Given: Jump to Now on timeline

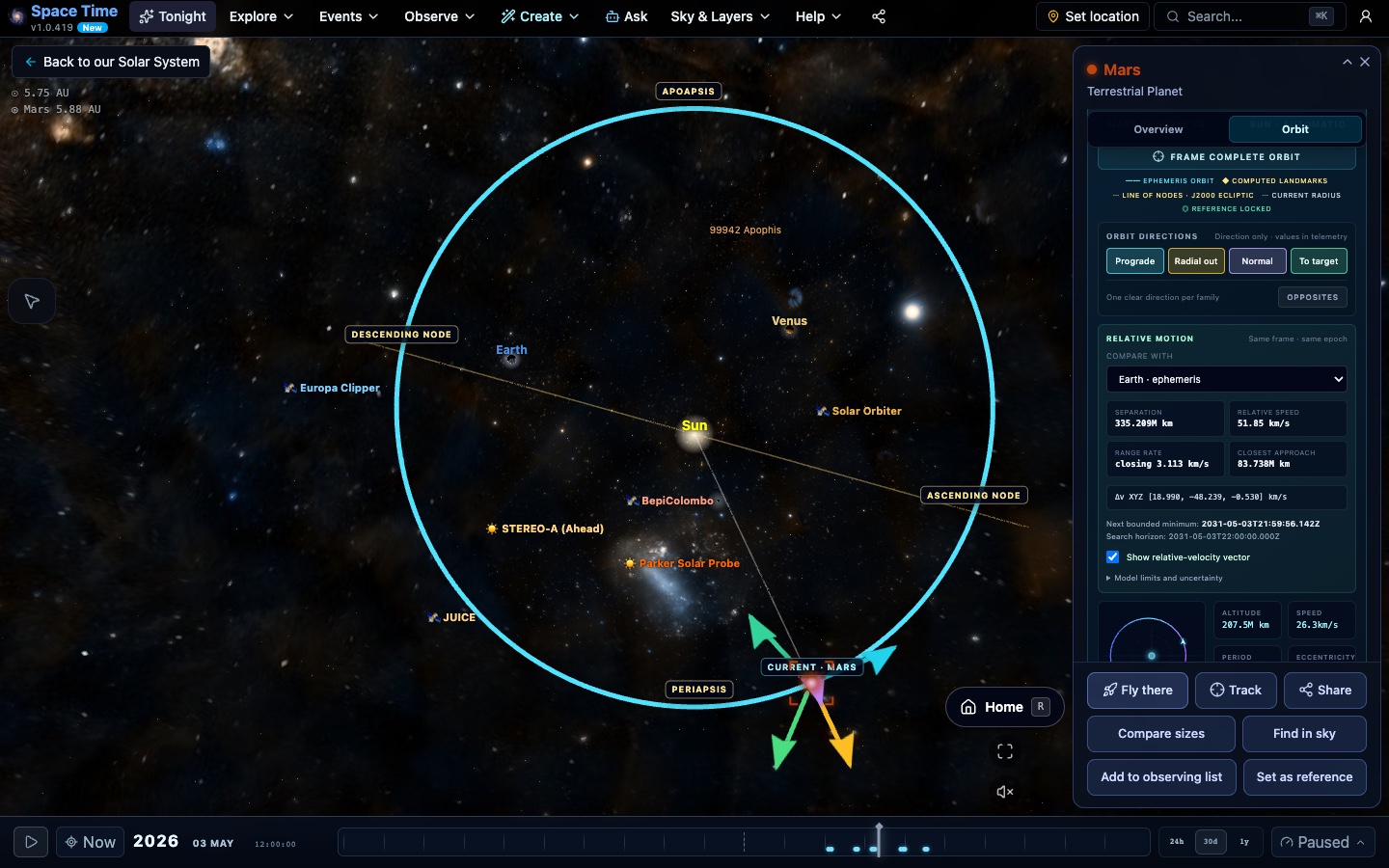Looking at the screenshot, I should 90,842.
